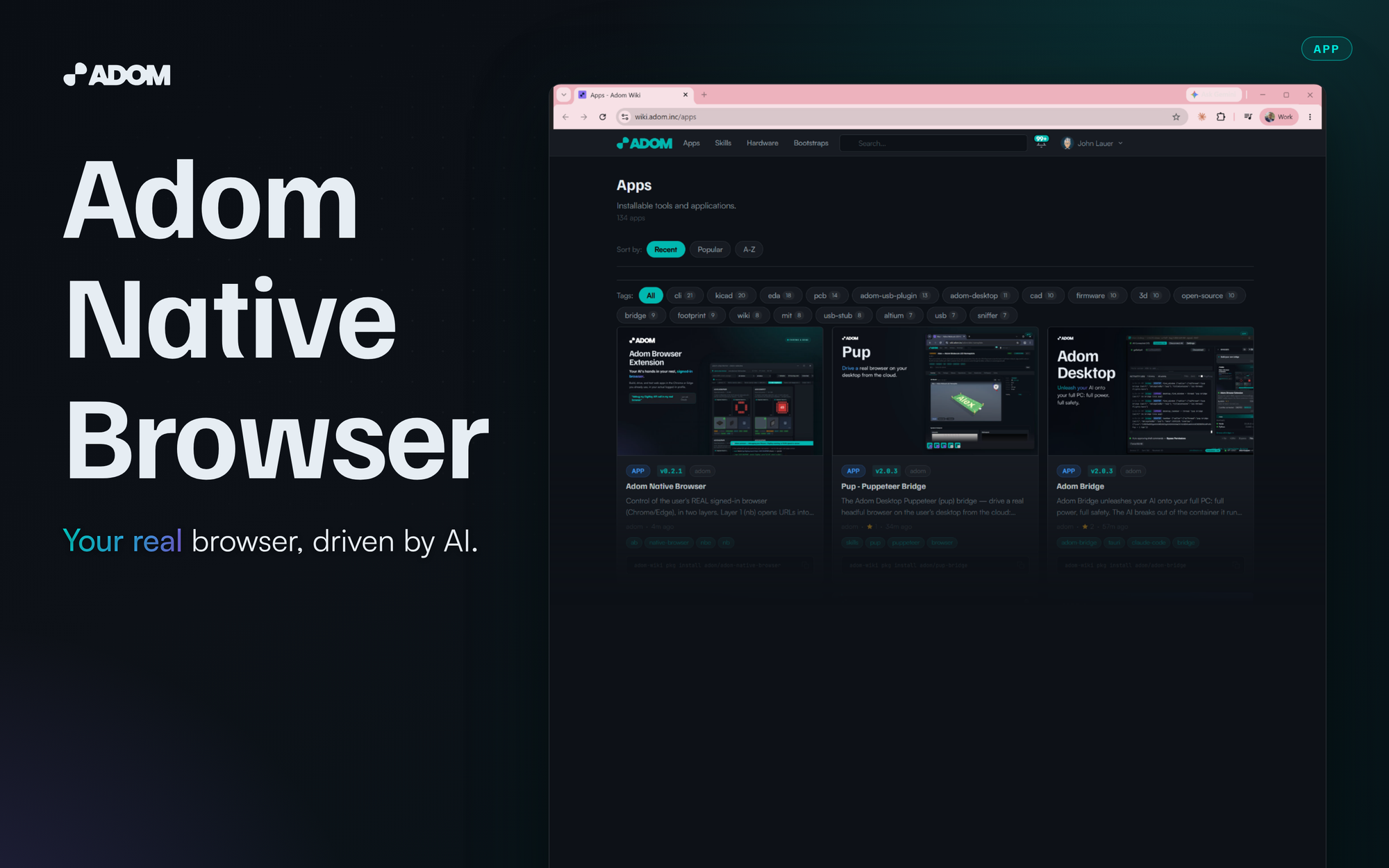The height and width of the screenshot is (868, 1389).
Task: Open the Extensions puzzle-piece icon
Action: coord(1221,117)
